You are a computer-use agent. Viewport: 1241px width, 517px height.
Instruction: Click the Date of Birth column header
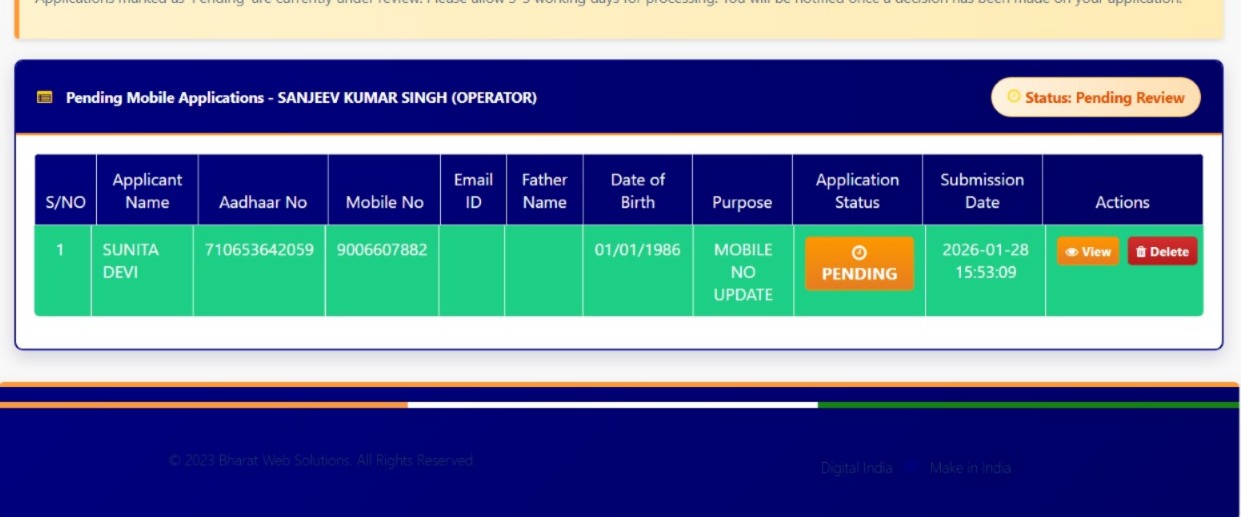(x=637, y=190)
